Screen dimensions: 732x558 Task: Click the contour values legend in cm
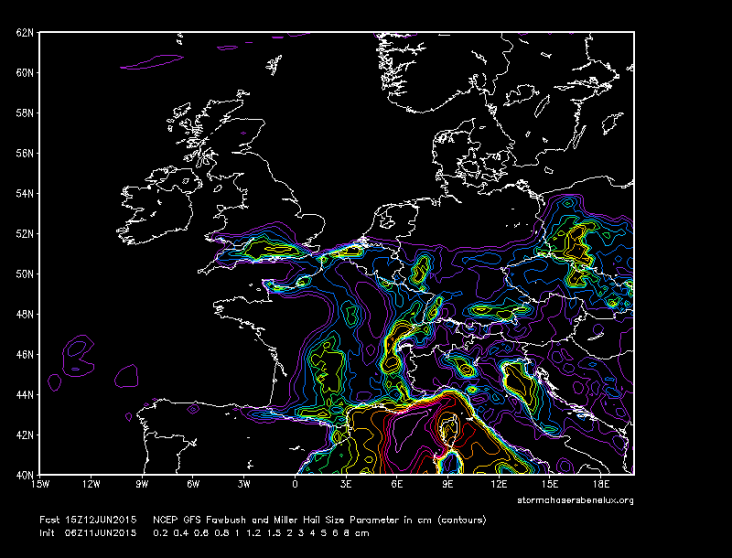(x=260, y=533)
